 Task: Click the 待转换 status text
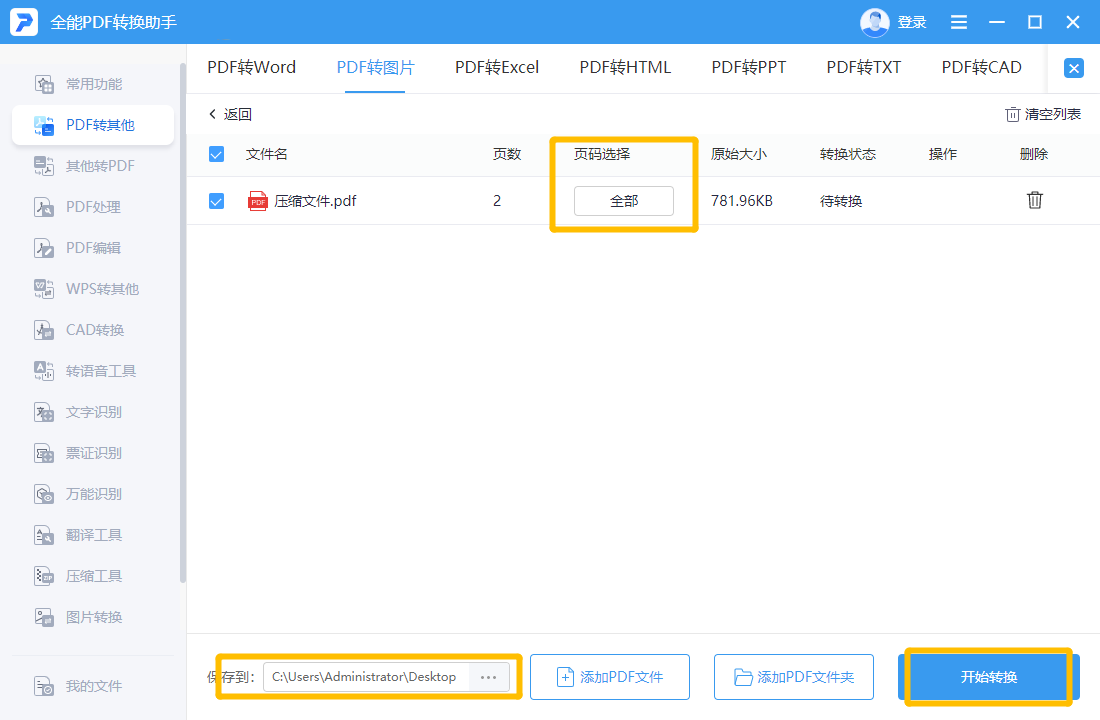click(x=841, y=201)
